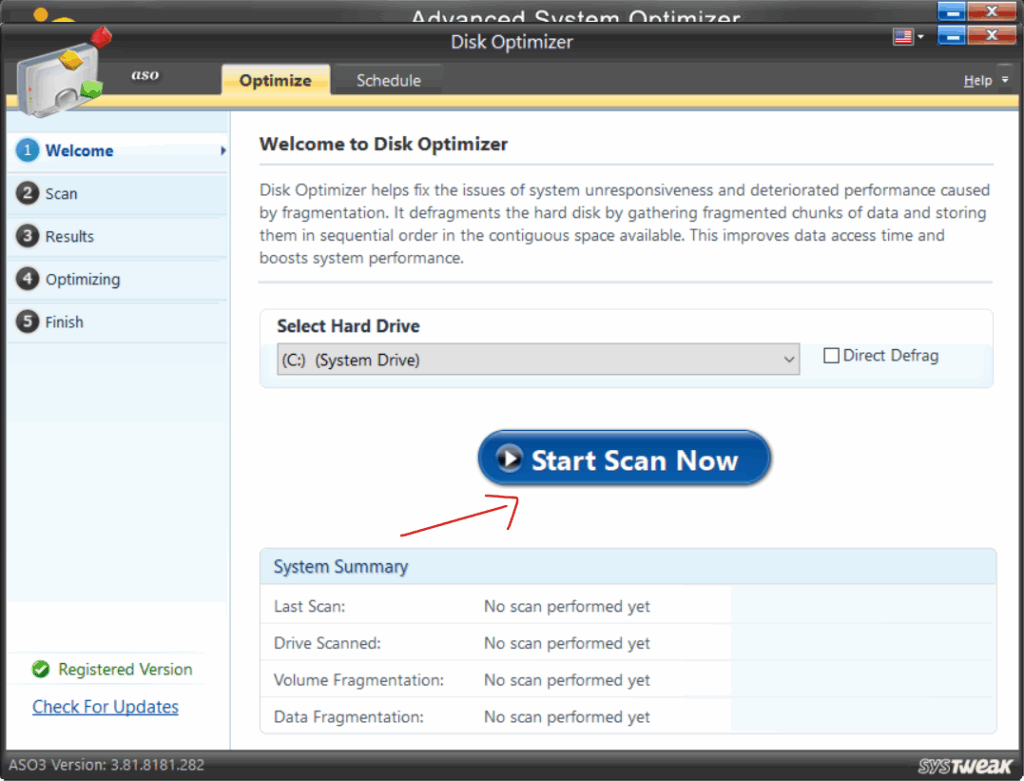Image resolution: width=1024 pixels, height=781 pixels.
Task: Click the Drive Scanned value text
Action: 567,643
